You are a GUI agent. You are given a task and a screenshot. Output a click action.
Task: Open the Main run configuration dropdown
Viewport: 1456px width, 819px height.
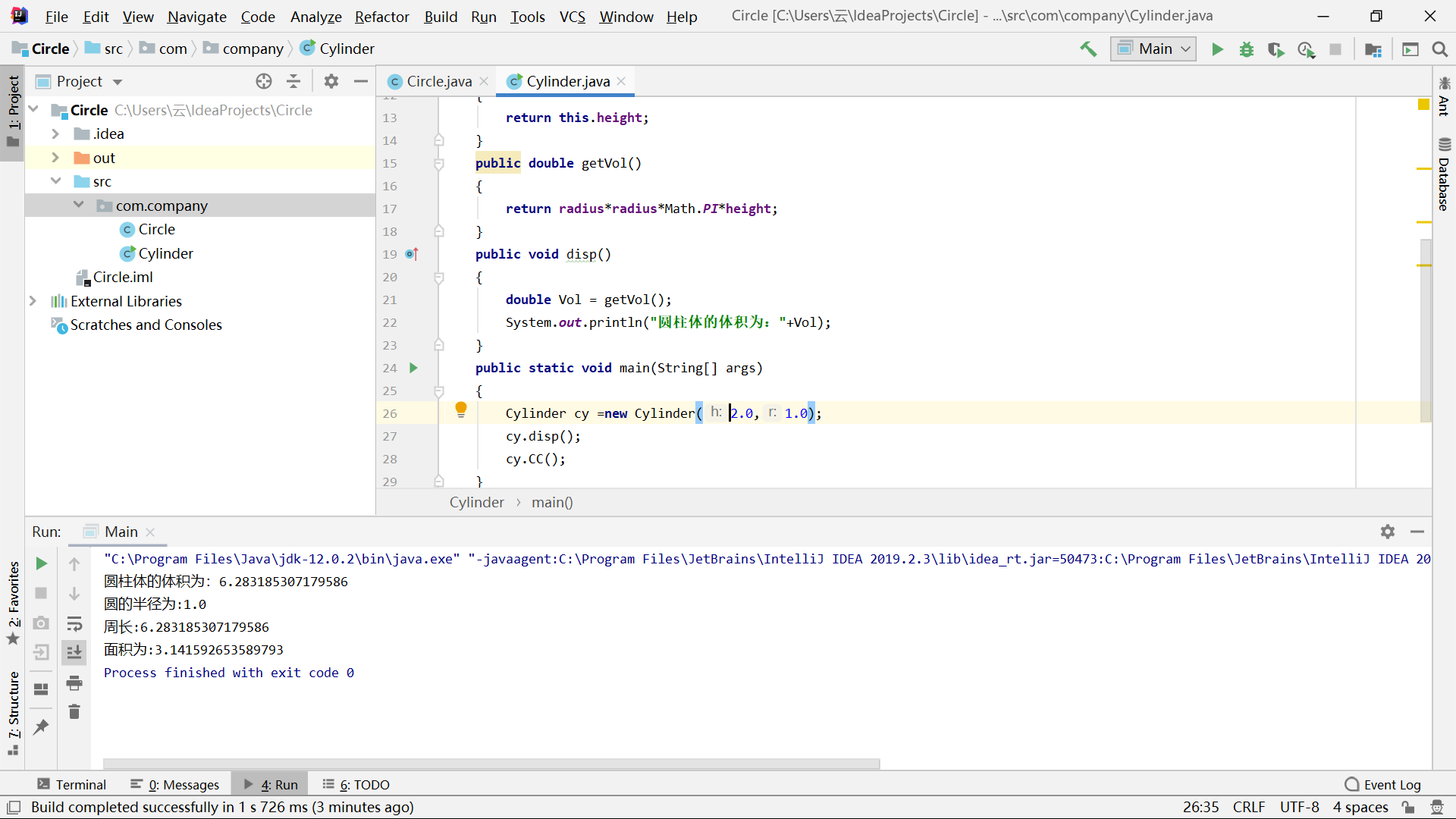pos(1153,49)
